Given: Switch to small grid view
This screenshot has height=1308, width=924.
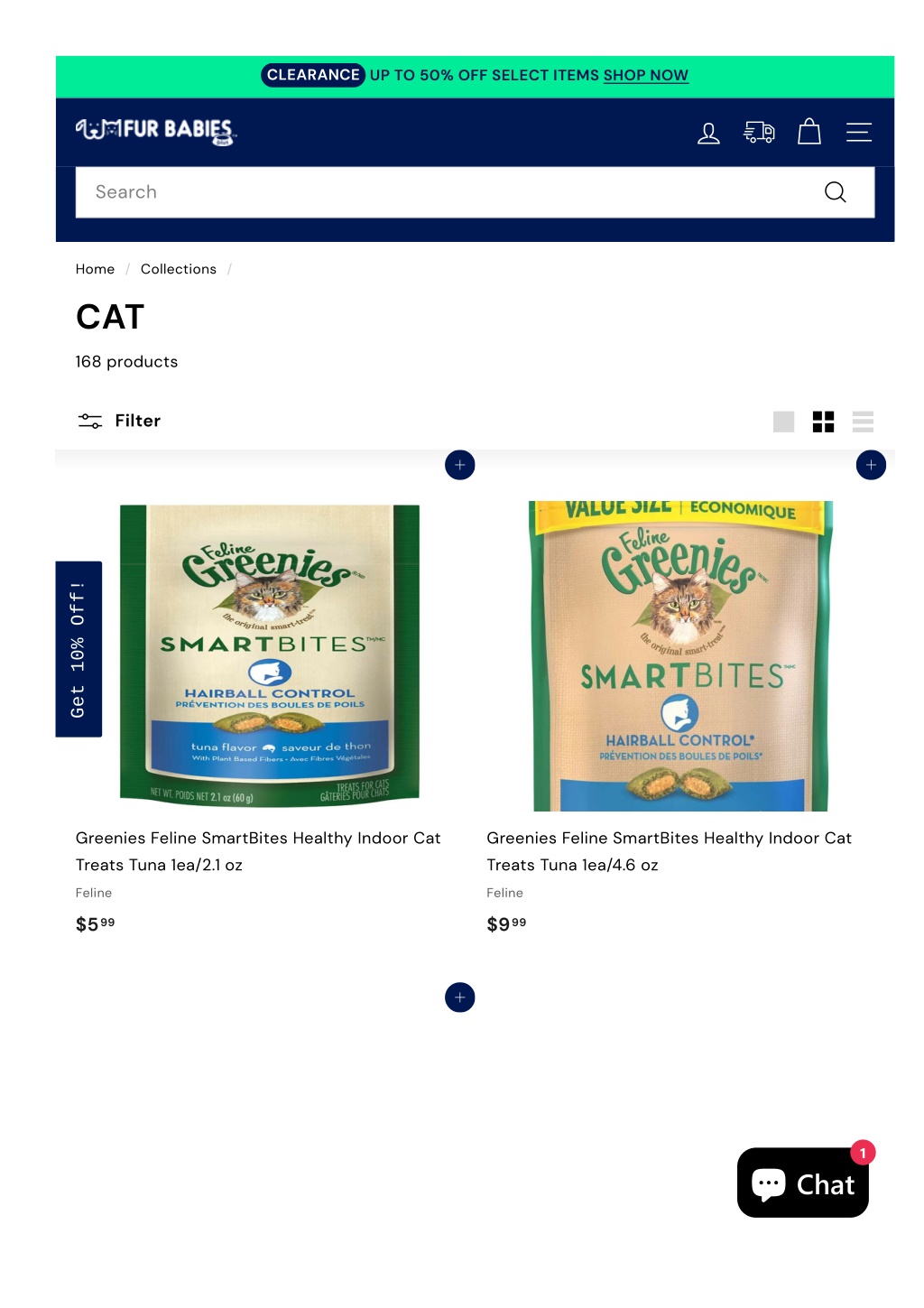Looking at the screenshot, I should click(x=823, y=422).
